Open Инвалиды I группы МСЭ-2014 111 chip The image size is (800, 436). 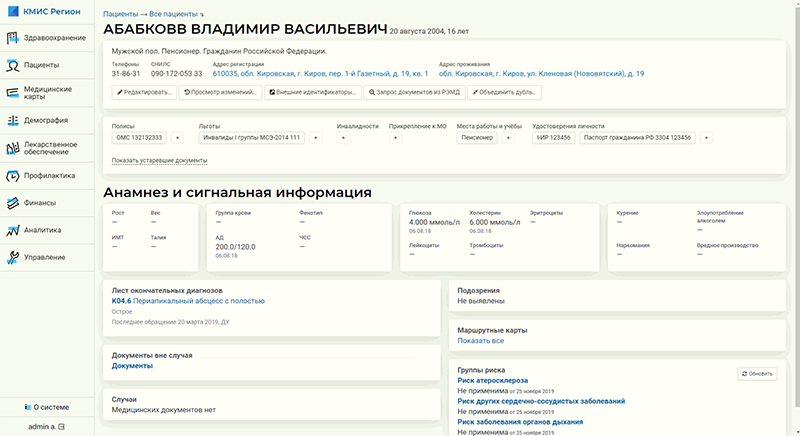click(x=252, y=138)
